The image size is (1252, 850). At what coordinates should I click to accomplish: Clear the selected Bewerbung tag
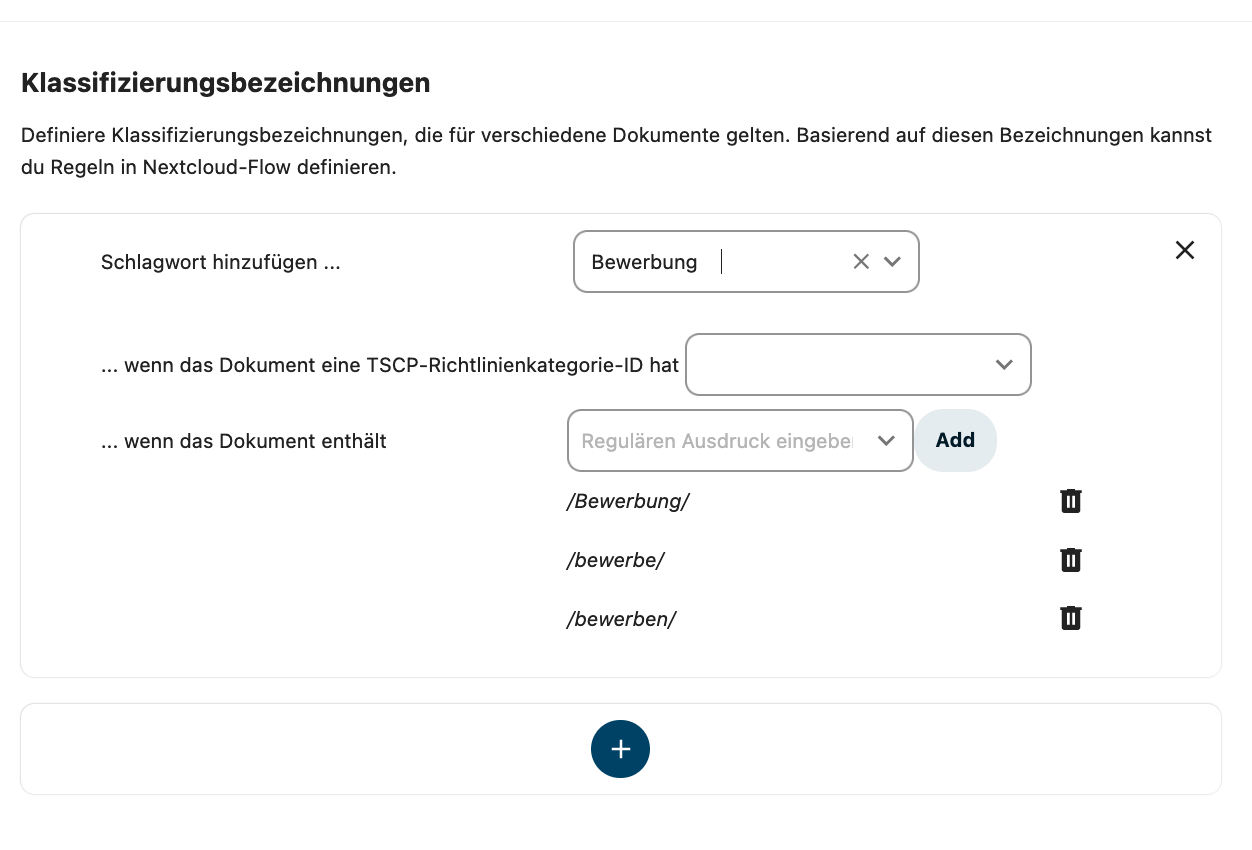pos(861,262)
